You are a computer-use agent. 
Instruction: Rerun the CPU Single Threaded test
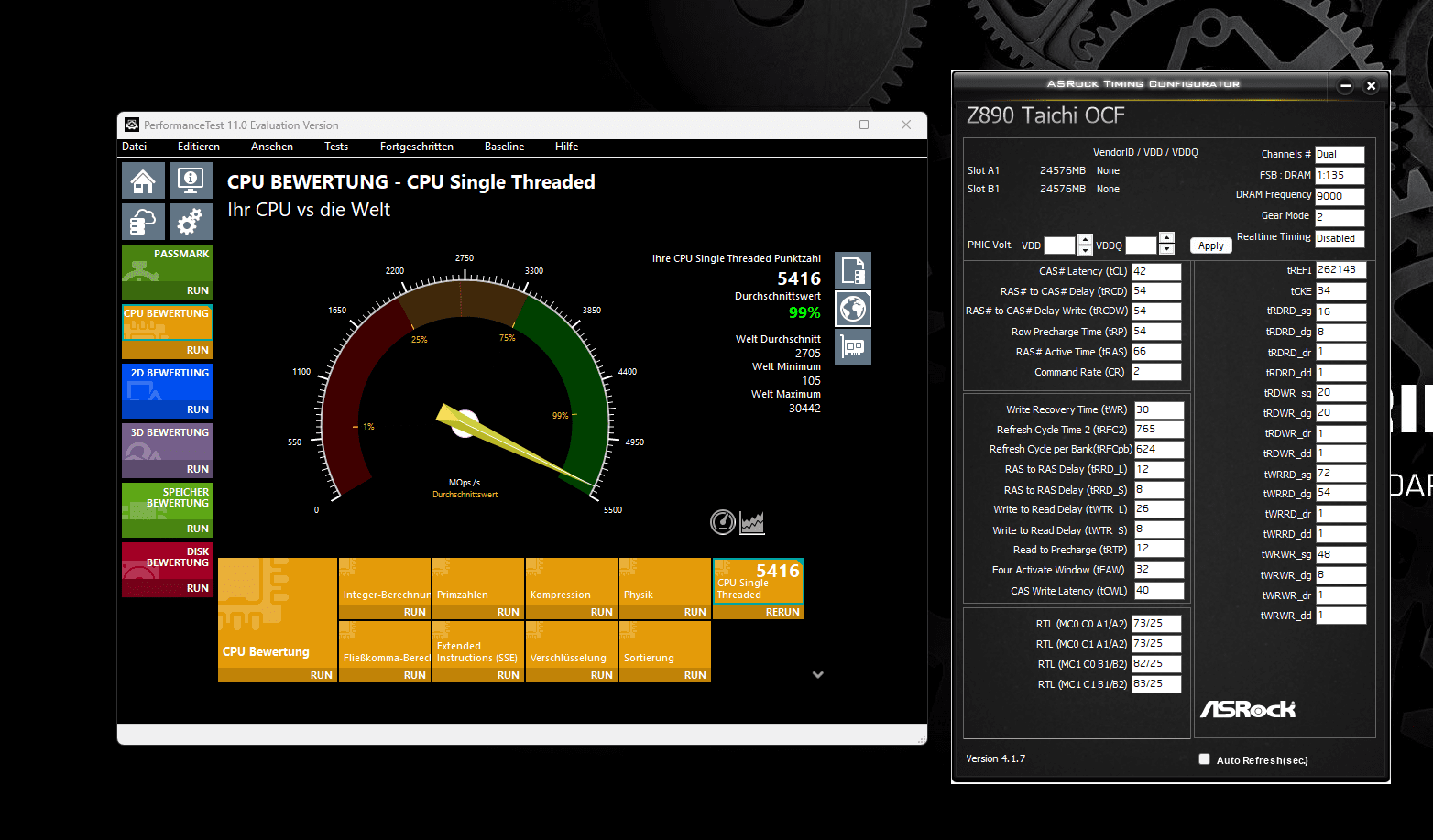click(782, 612)
